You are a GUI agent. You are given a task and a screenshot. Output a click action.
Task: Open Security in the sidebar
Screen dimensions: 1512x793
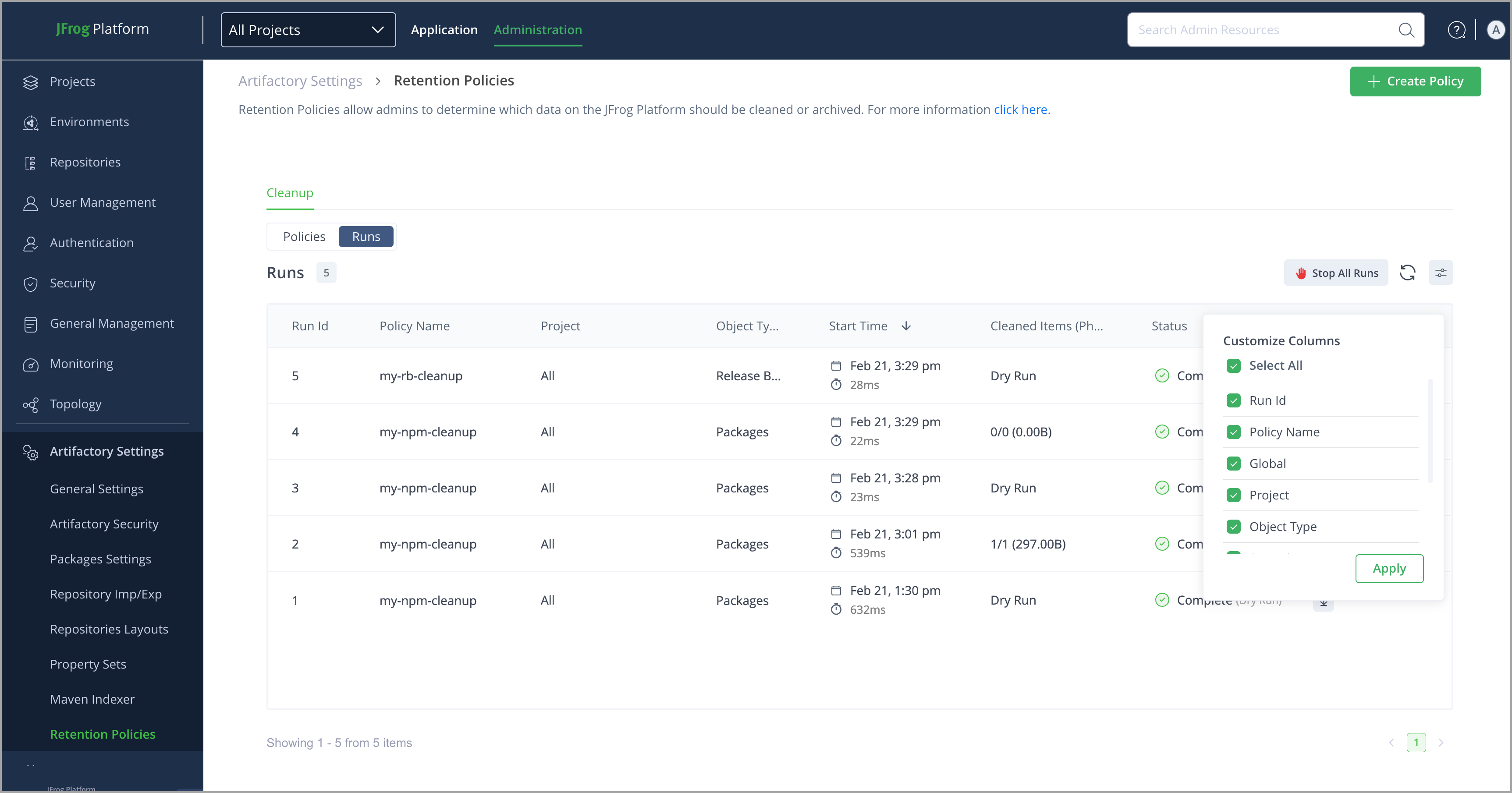tap(72, 283)
